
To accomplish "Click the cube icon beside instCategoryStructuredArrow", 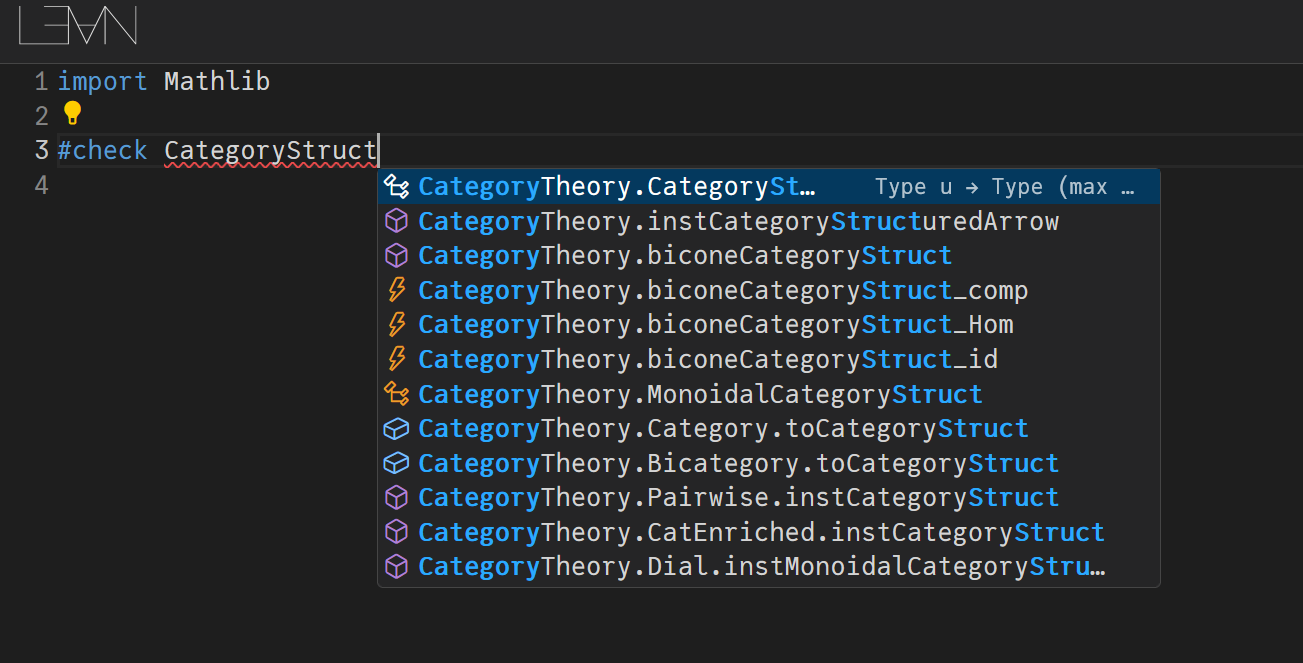I will click(x=397, y=221).
